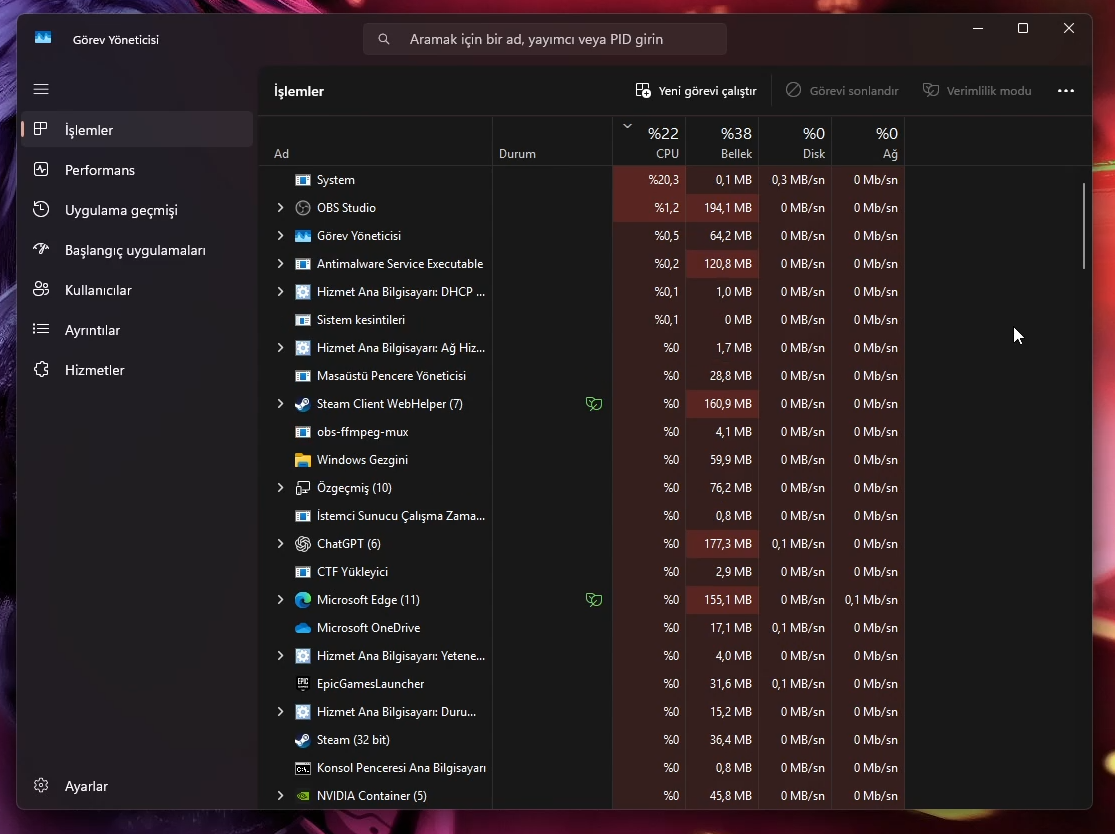Click the Steam Client WebHelper icon
The height and width of the screenshot is (834, 1115).
(x=303, y=404)
